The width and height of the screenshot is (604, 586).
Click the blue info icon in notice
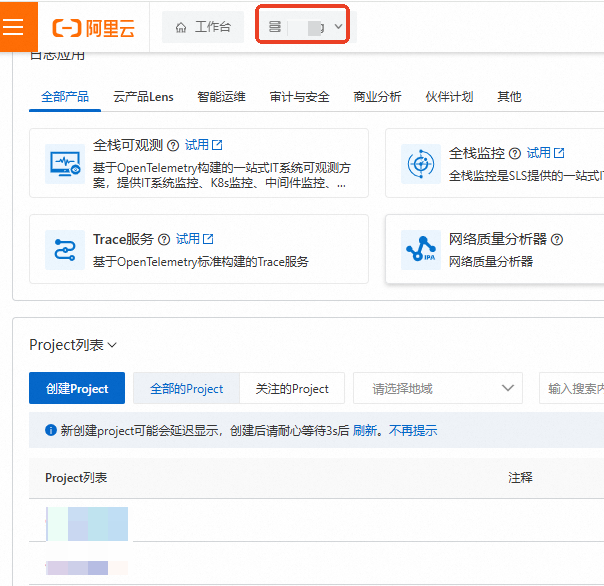[51, 430]
